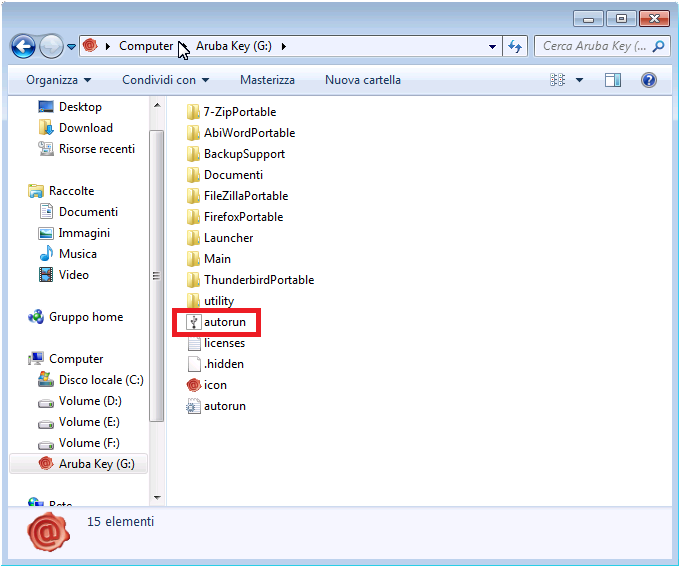The height and width of the screenshot is (569, 683).
Task: Open the ThunderbirdPortable folder
Action: tap(258, 280)
